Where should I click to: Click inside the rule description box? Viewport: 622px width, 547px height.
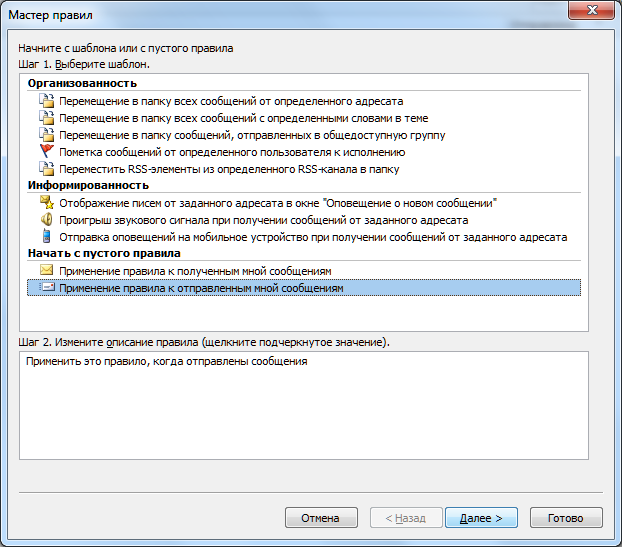click(310, 420)
